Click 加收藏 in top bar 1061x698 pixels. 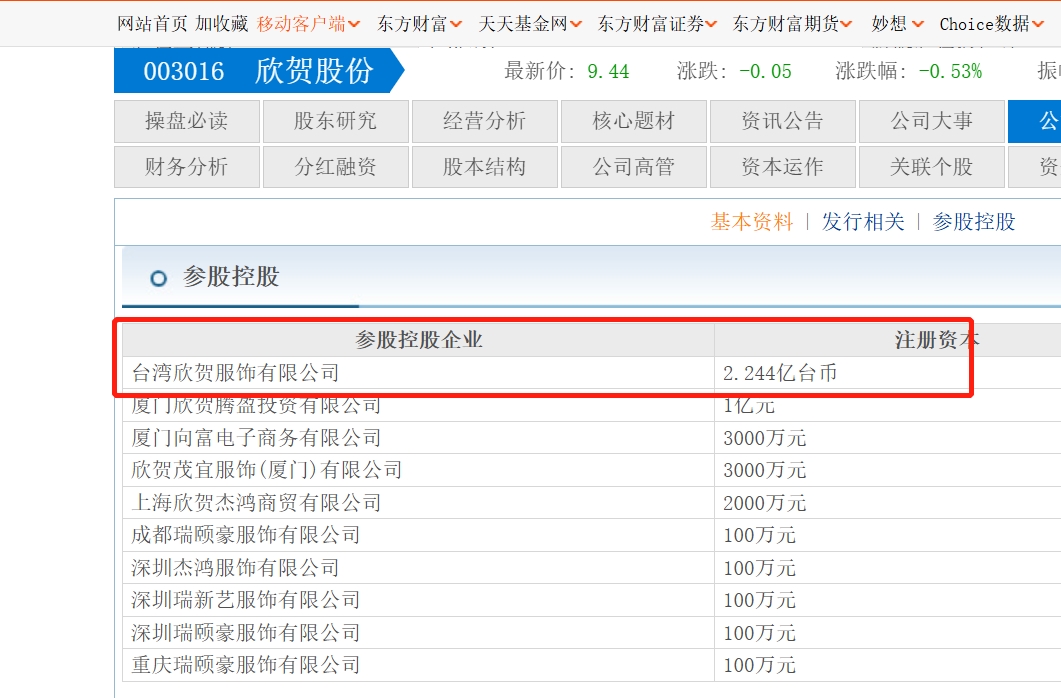tap(222, 24)
